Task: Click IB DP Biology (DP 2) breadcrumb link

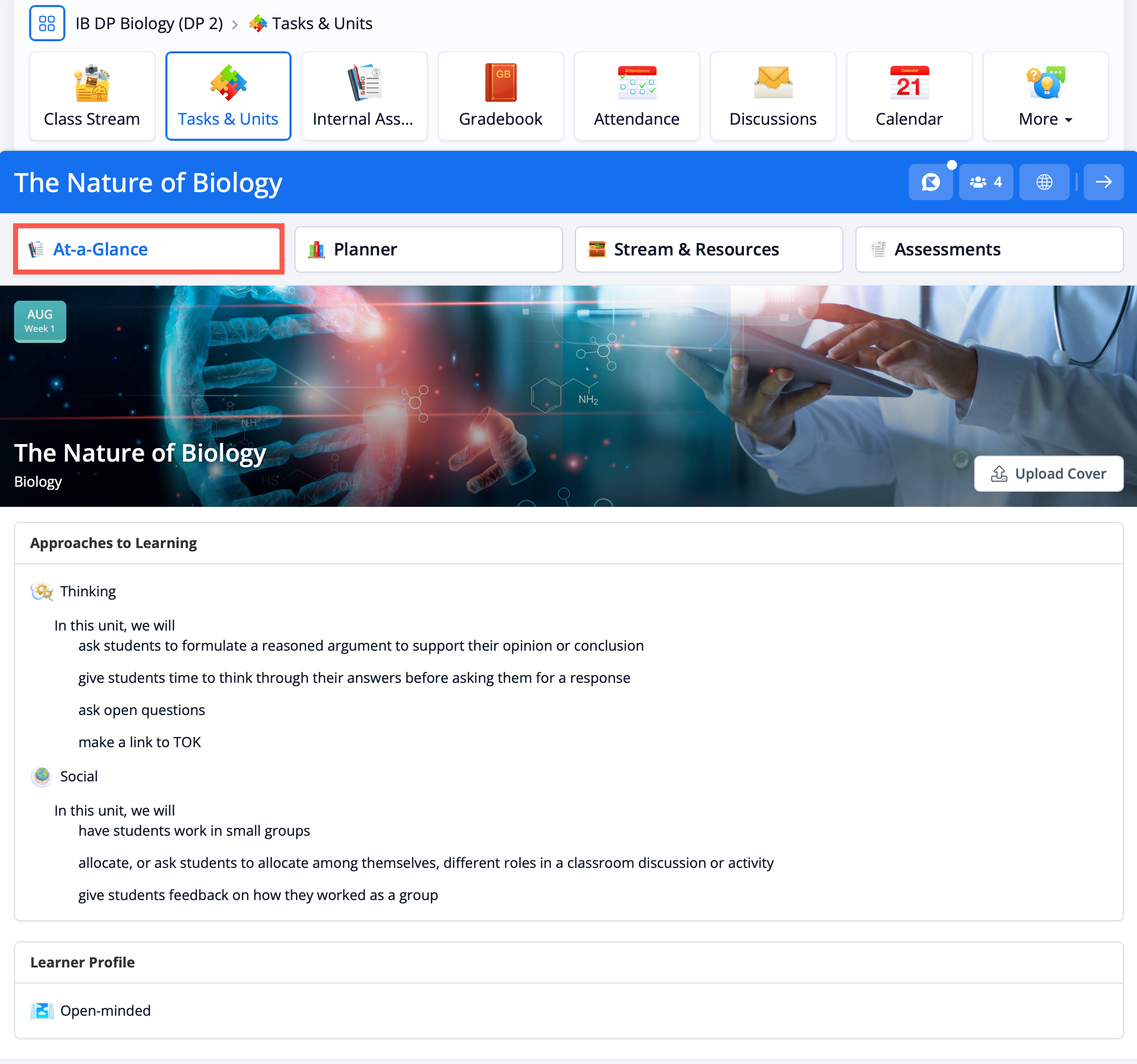Action: click(149, 24)
